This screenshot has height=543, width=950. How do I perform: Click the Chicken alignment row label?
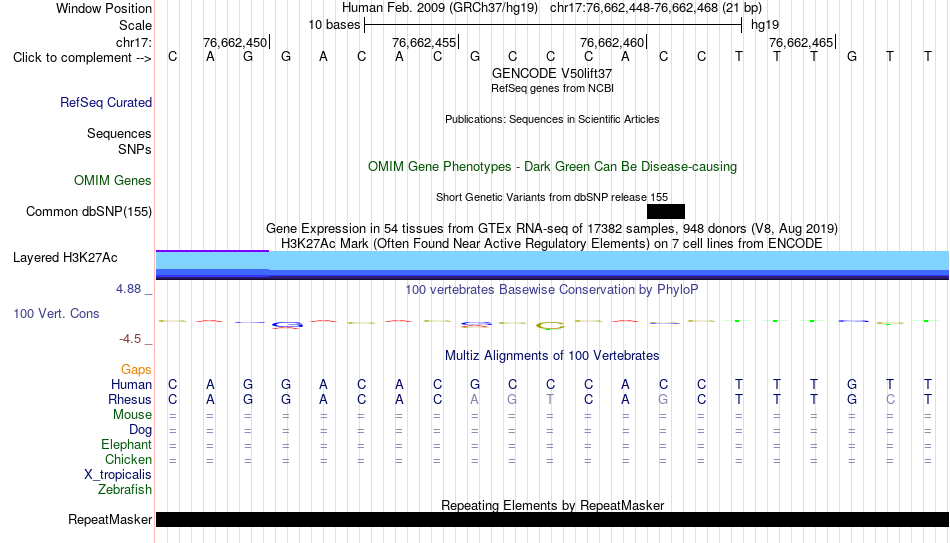coord(128,460)
